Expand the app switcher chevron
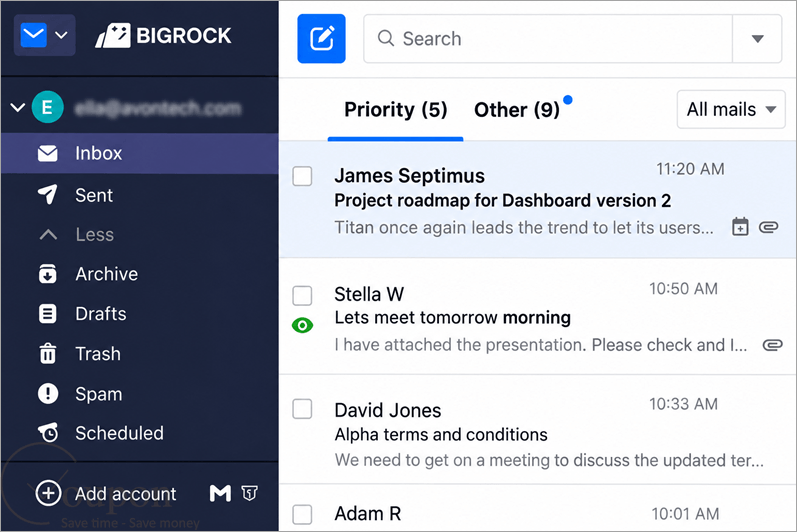 tap(62, 35)
